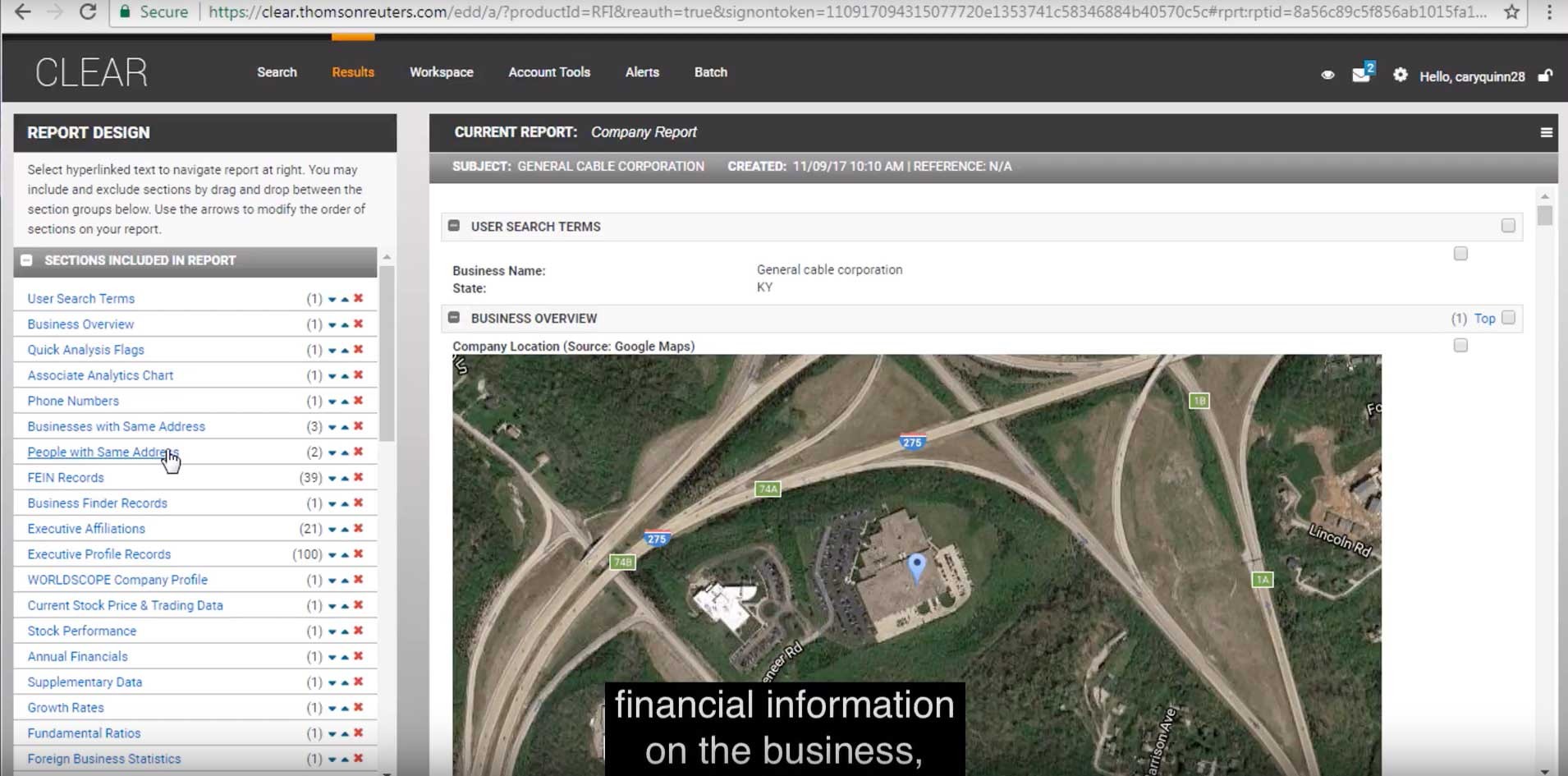Open the settings gear icon
1568x776 pixels.
tap(1400, 75)
